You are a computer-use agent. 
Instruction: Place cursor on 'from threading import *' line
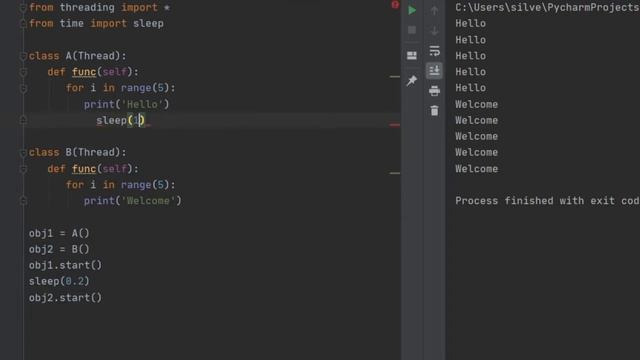100,7
